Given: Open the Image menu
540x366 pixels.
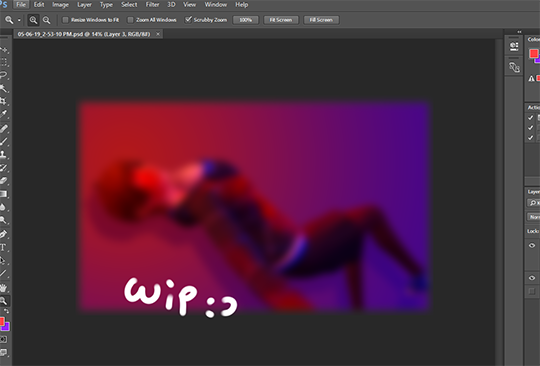Looking at the screenshot, I should (x=60, y=5).
